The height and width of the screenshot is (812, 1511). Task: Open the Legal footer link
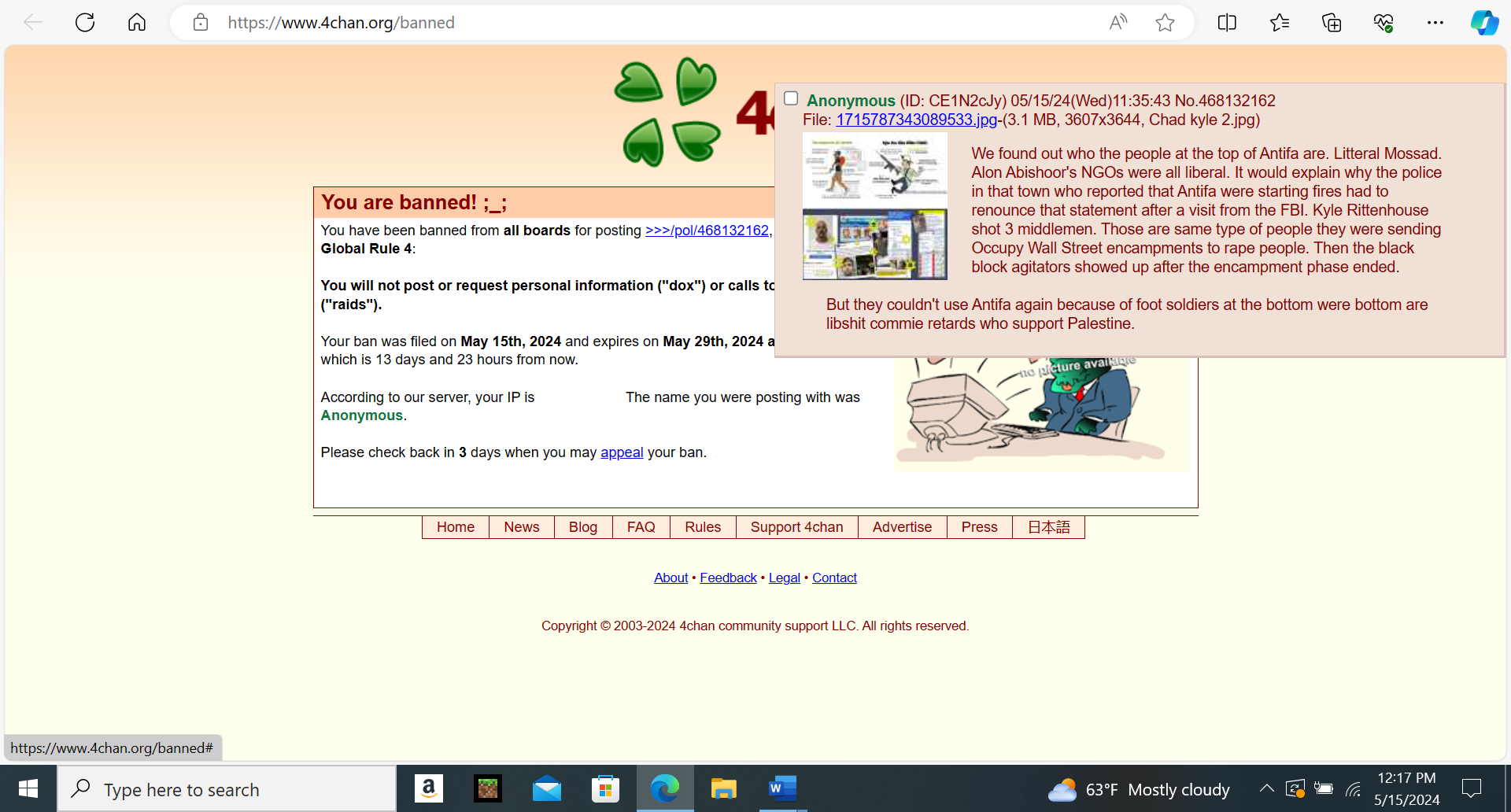click(785, 578)
